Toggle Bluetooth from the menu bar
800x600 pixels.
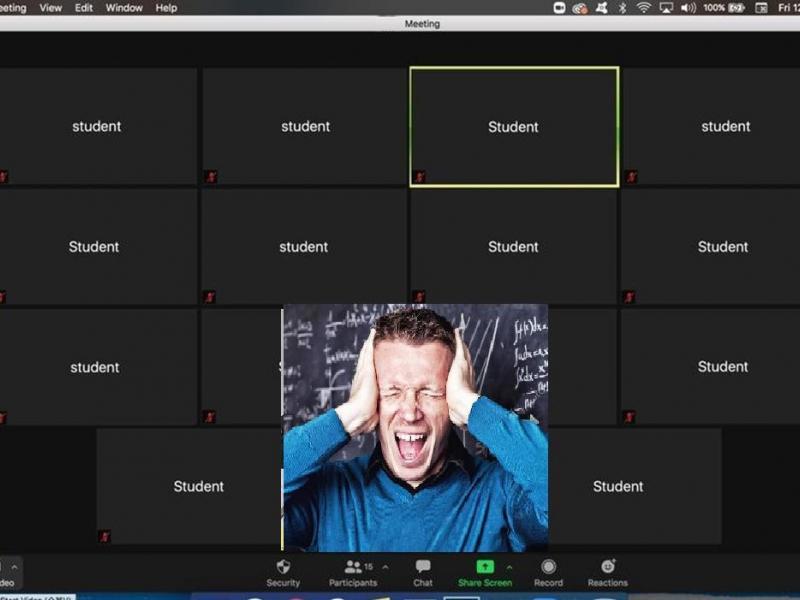pos(623,6)
